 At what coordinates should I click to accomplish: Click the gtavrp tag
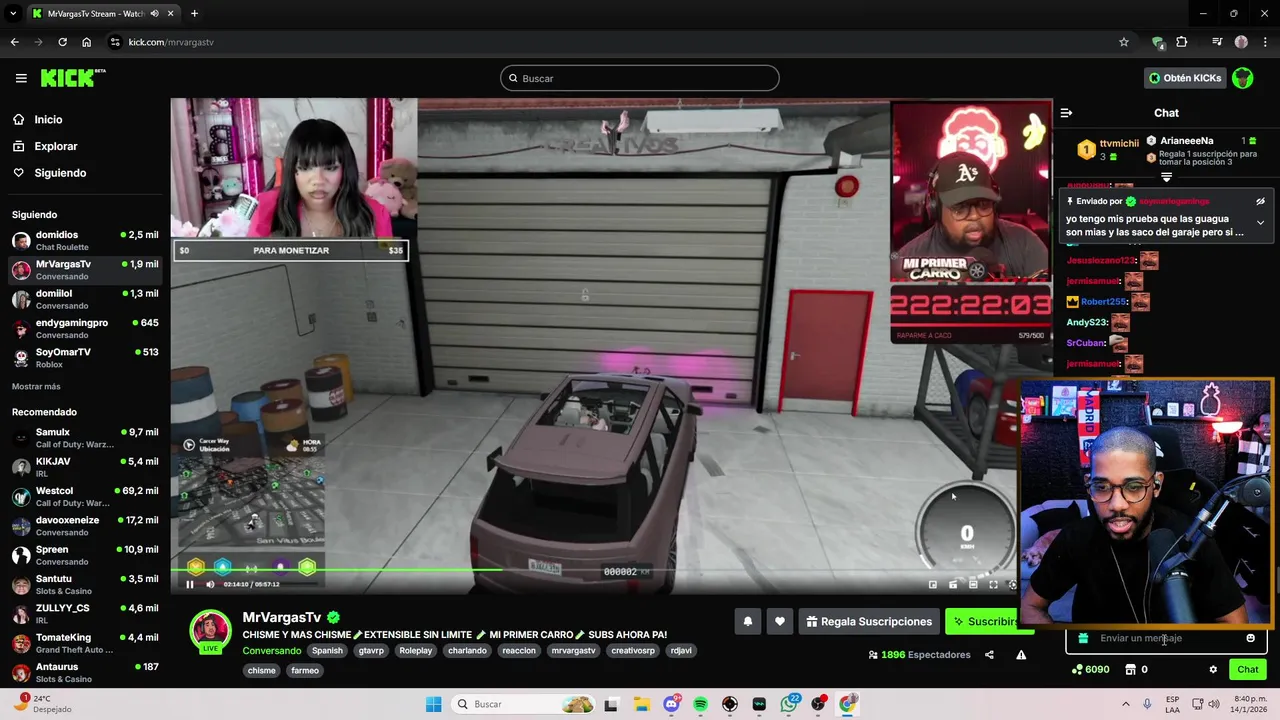(371, 650)
